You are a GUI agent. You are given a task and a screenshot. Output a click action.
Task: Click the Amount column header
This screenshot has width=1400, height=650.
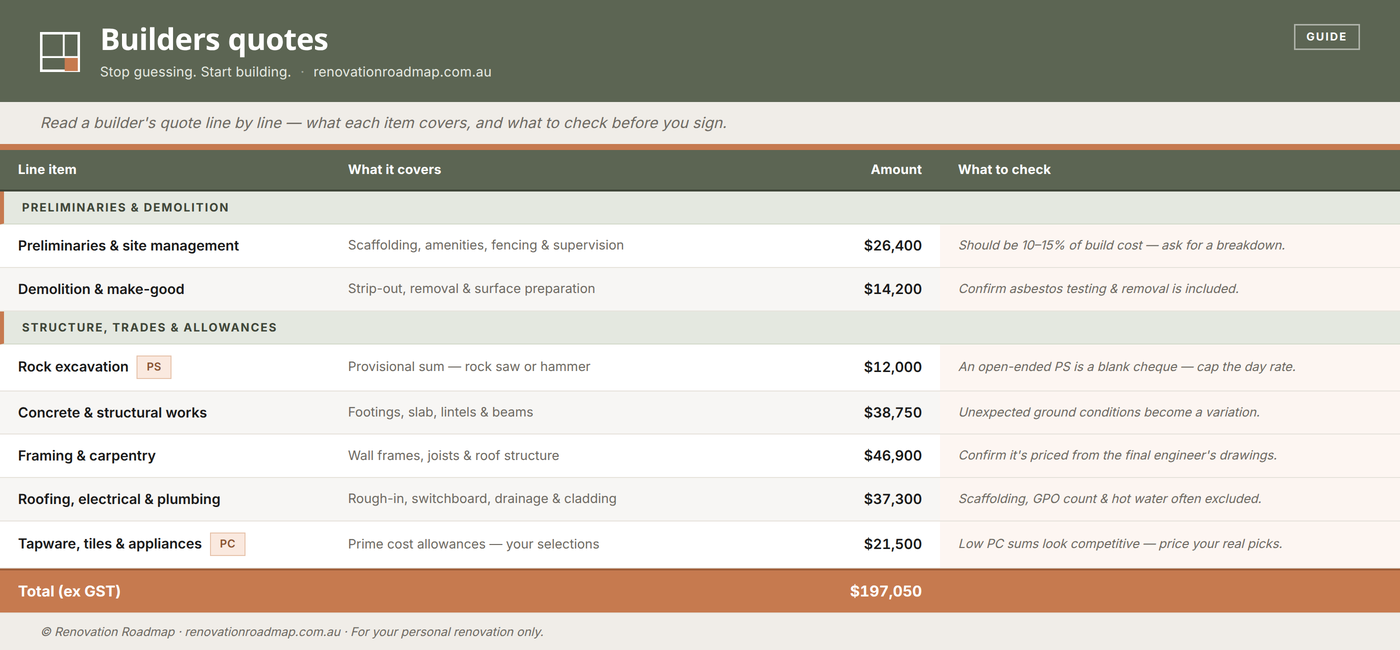(x=896, y=170)
